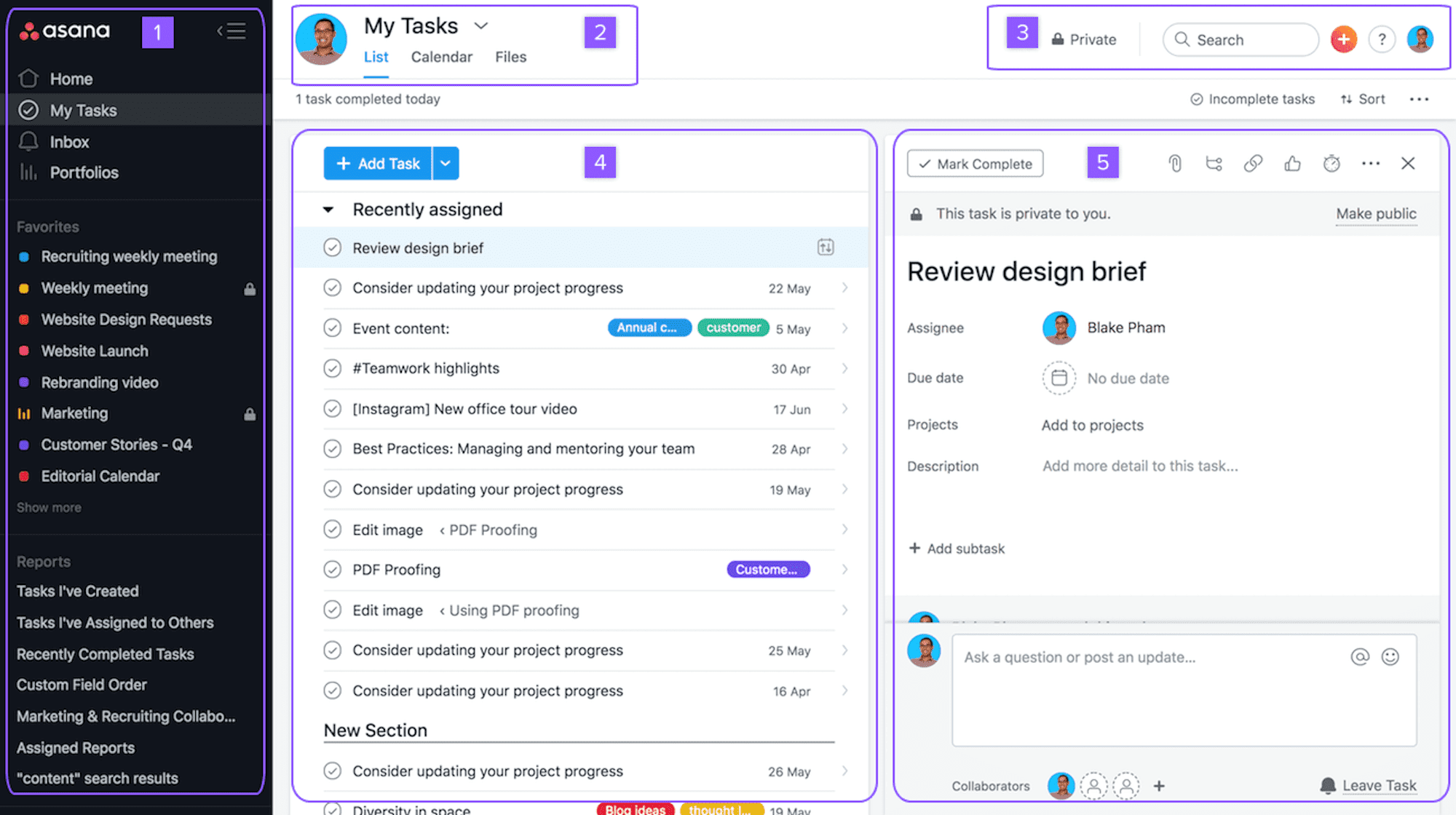Click Make public link on task detail
The width and height of the screenshot is (1456, 815).
tap(1376, 213)
